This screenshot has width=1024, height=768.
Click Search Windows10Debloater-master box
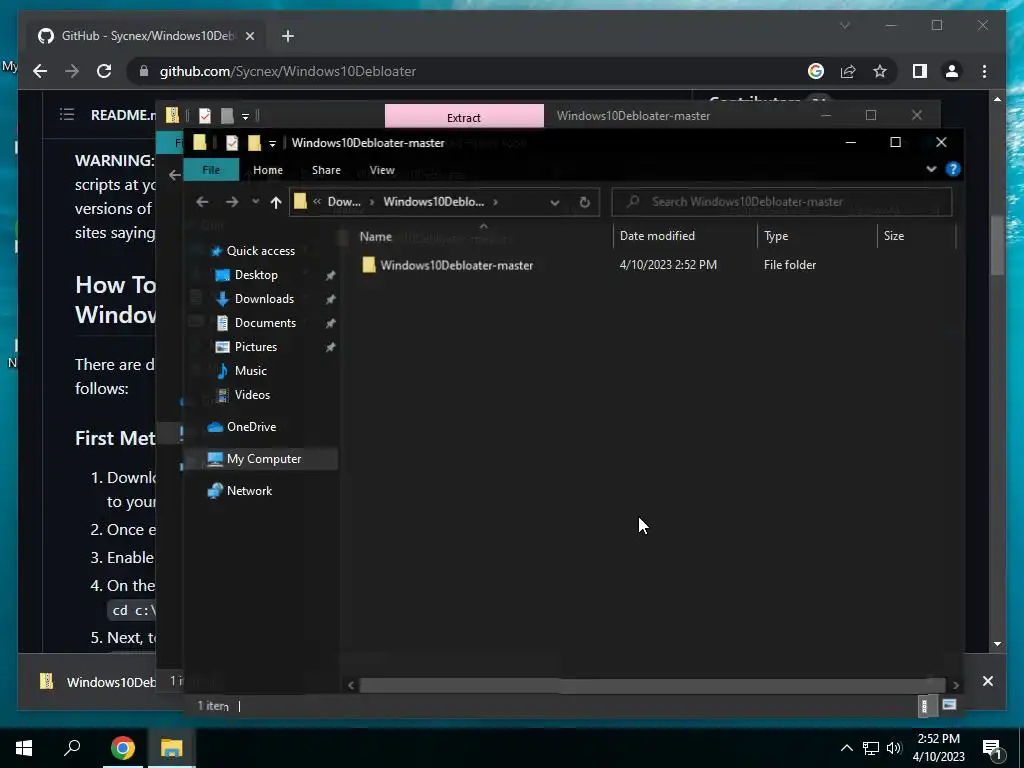tap(782, 202)
